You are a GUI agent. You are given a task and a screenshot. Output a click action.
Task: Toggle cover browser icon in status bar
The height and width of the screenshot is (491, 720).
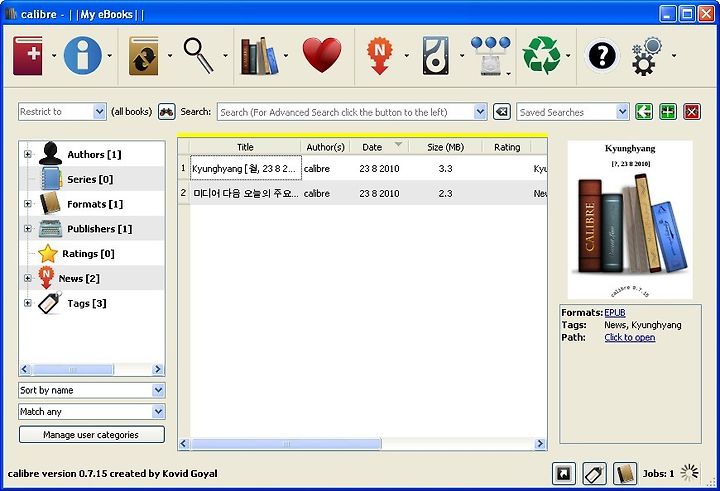coord(563,474)
